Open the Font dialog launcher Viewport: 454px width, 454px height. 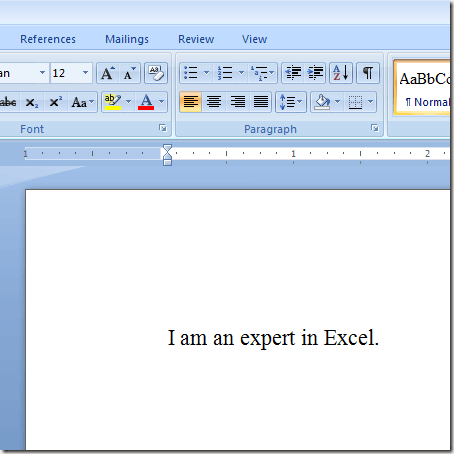163,128
